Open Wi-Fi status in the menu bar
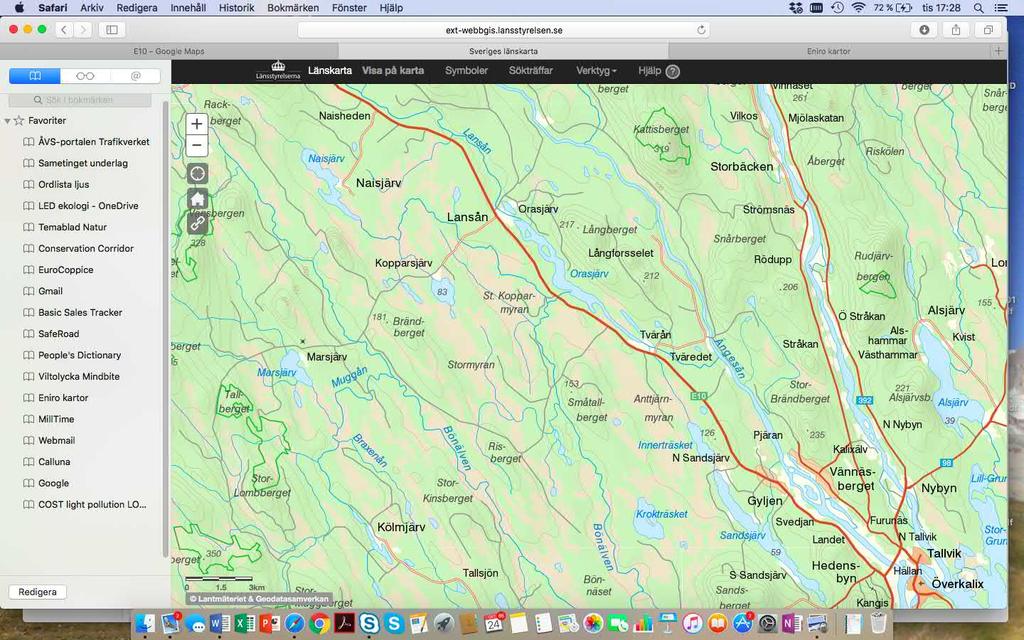The image size is (1024, 640). click(858, 8)
